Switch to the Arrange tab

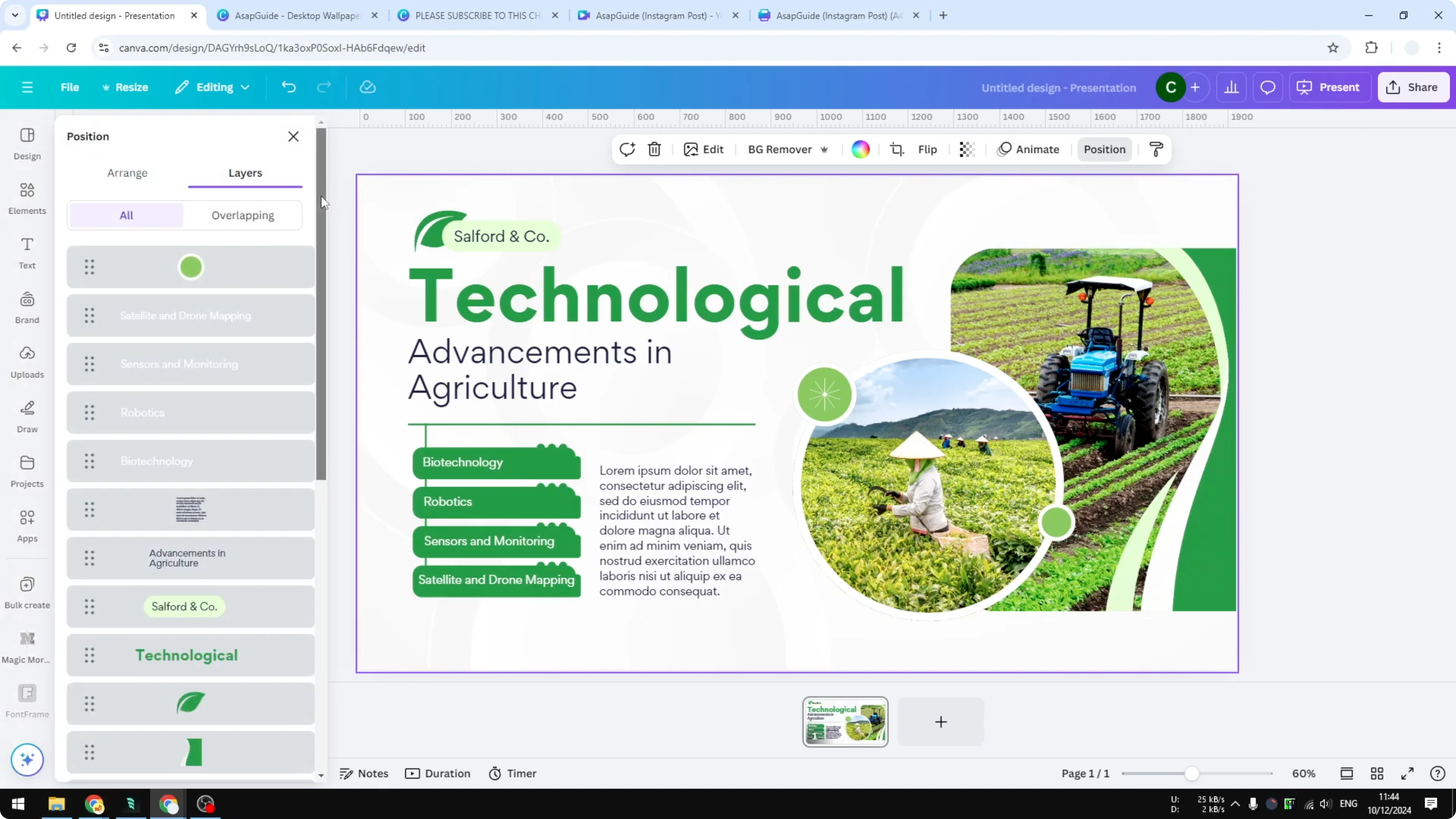(127, 173)
